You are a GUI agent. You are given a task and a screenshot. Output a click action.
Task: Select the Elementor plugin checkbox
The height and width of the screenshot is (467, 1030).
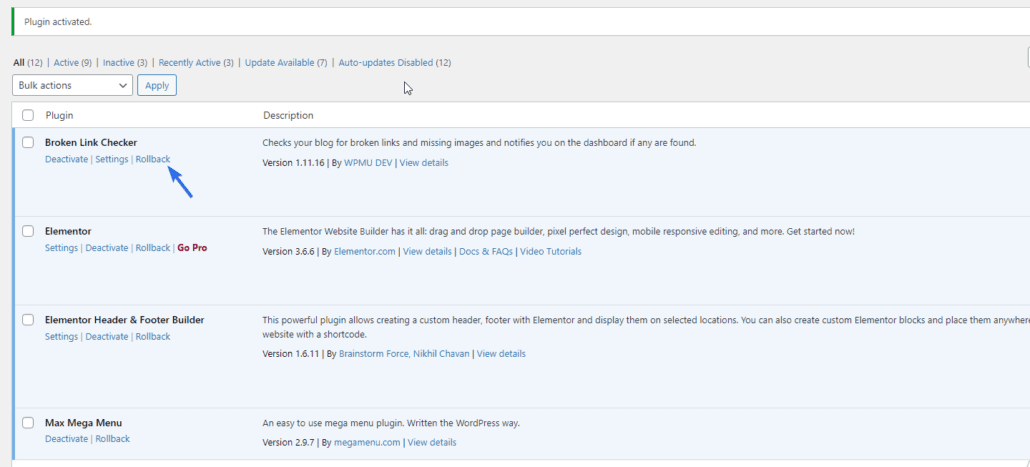tap(28, 231)
